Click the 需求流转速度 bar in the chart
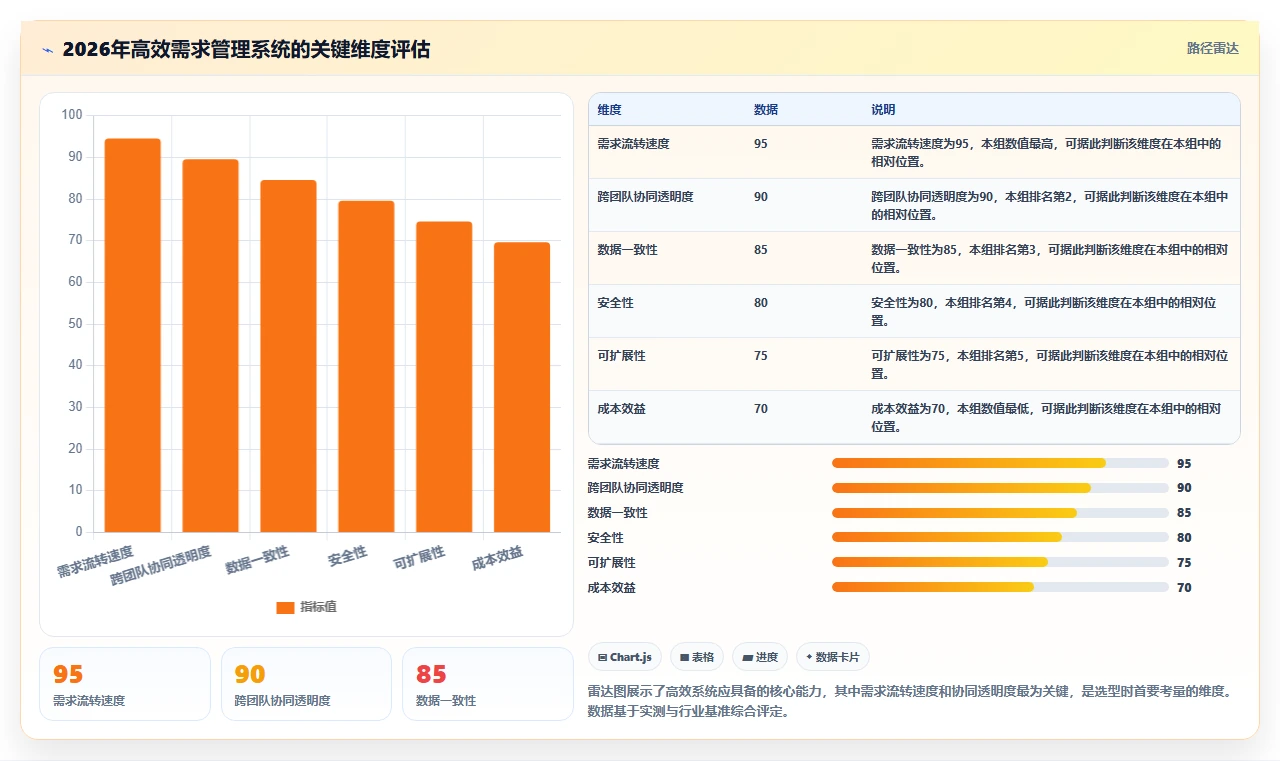The image size is (1280, 761). tap(133, 335)
